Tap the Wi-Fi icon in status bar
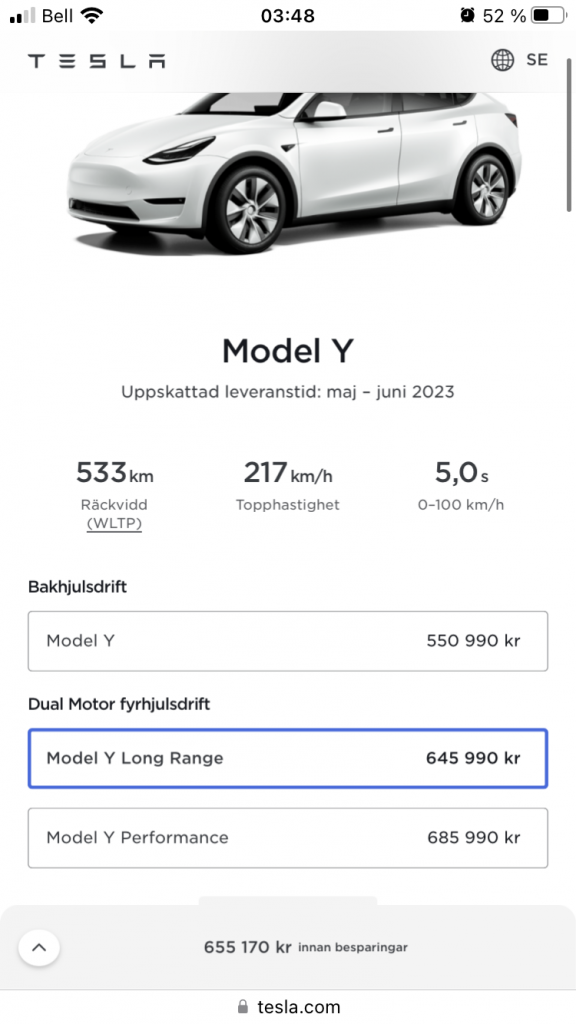The image size is (576, 1024). coord(91,15)
